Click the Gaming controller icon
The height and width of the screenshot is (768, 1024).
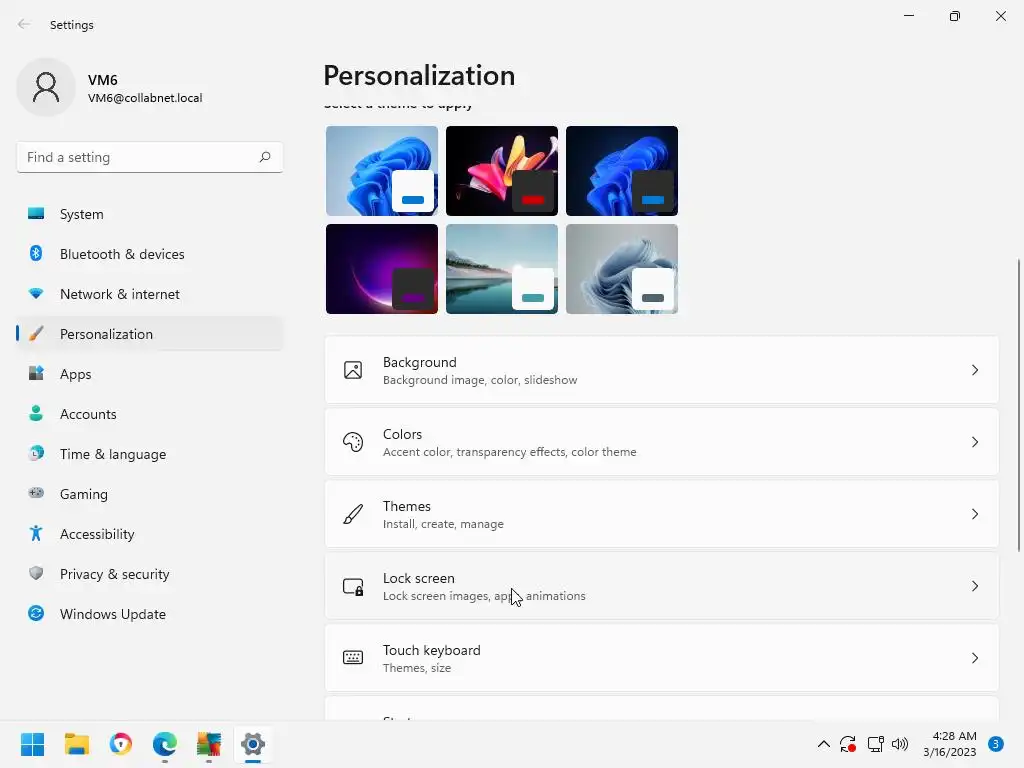(x=36, y=493)
